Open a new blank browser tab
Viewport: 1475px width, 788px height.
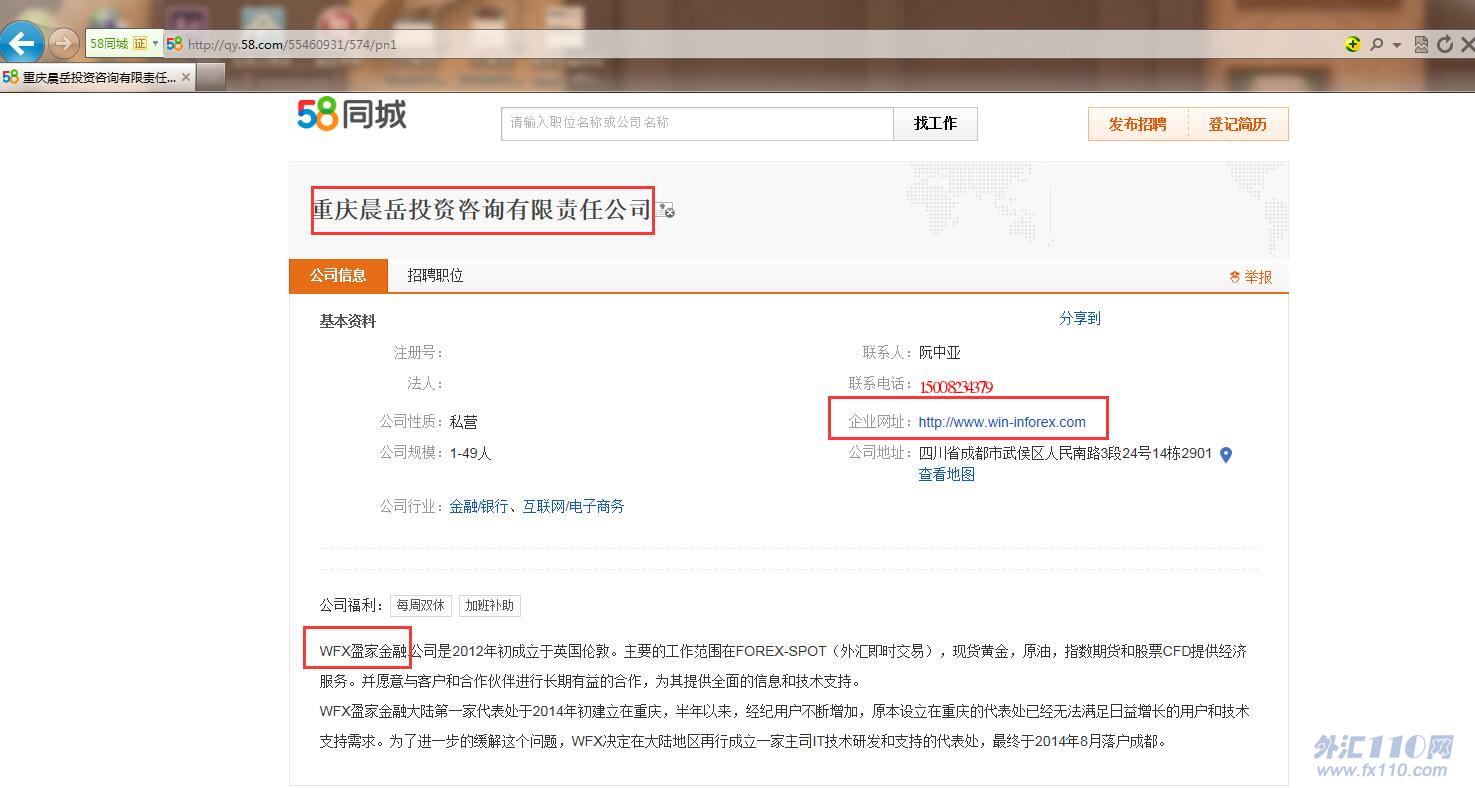(210, 77)
